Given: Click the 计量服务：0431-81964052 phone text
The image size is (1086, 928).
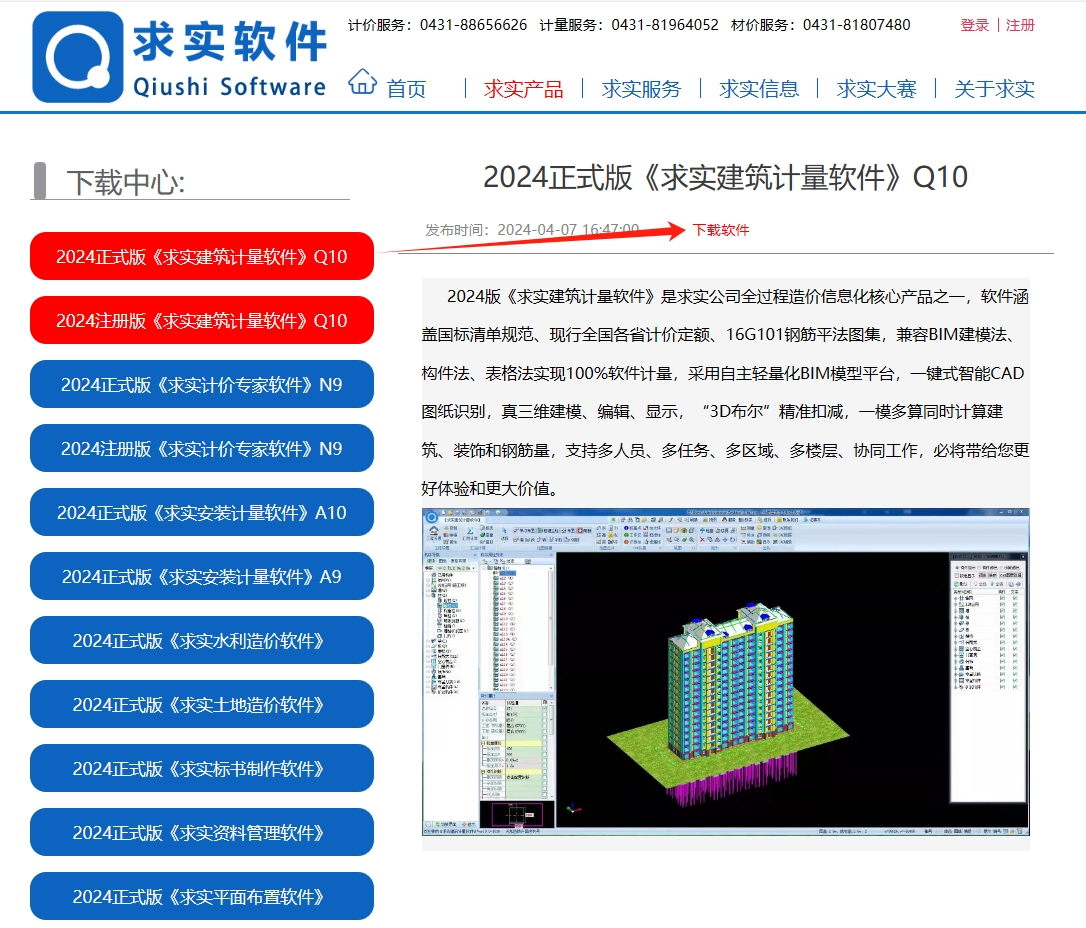Looking at the screenshot, I should (x=629, y=25).
